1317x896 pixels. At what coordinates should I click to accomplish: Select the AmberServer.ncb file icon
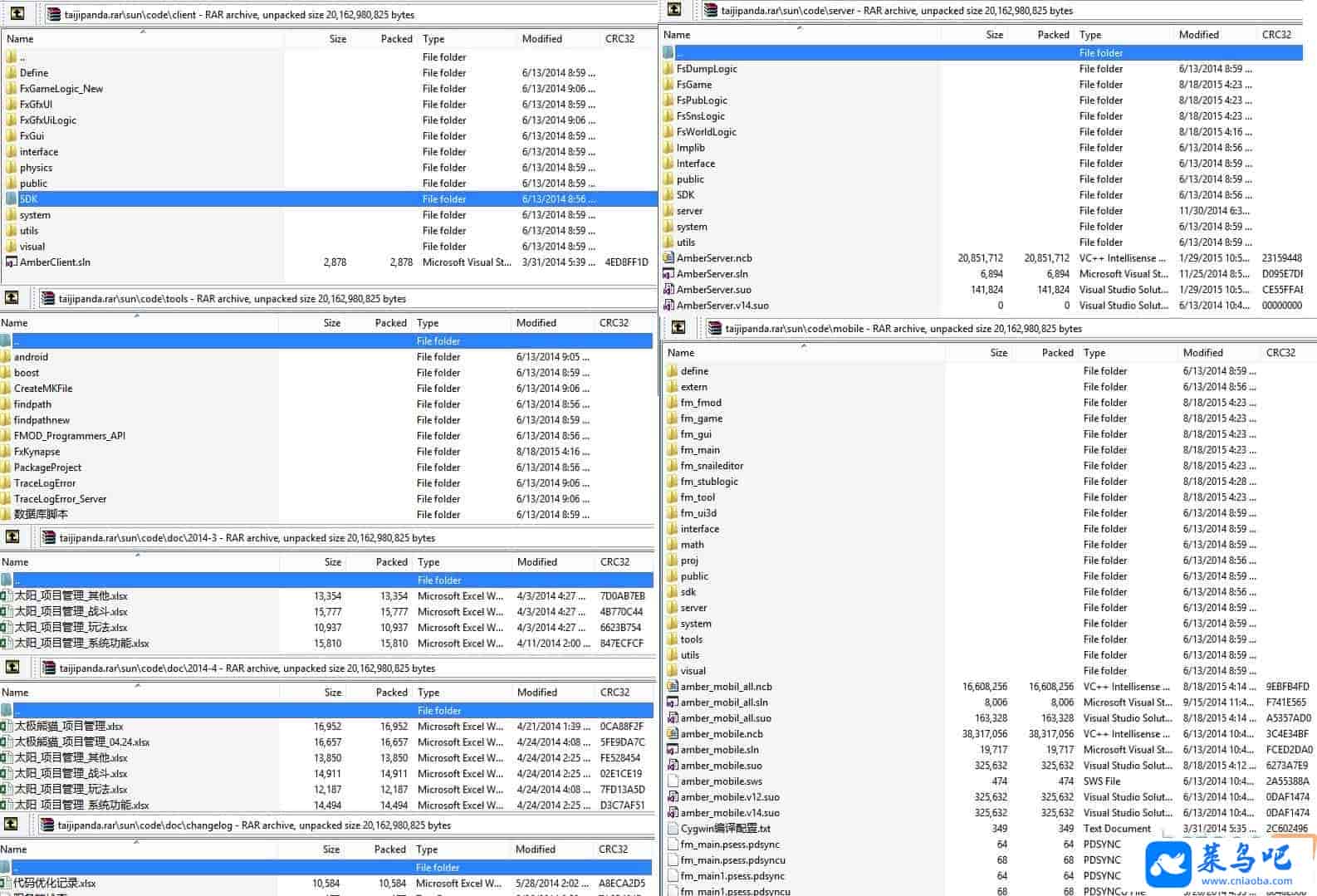tap(668, 258)
